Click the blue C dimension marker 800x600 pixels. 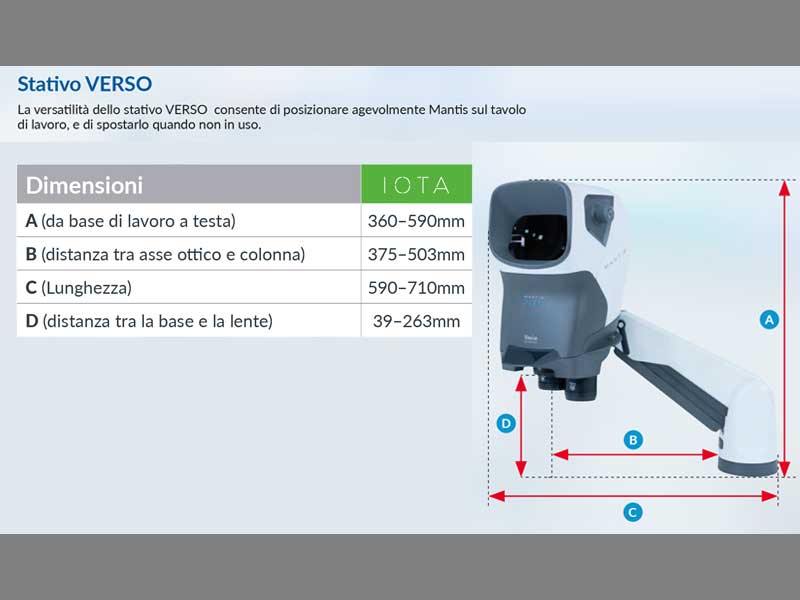click(633, 512)
